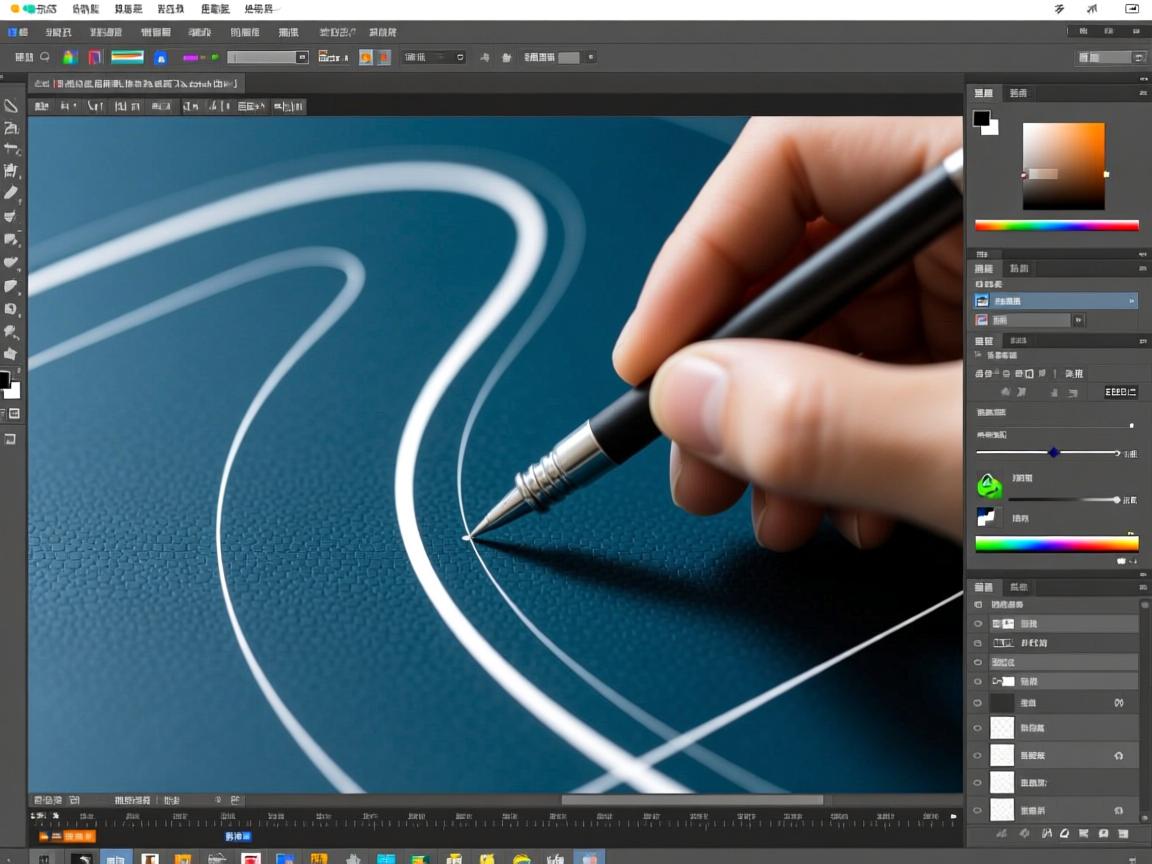Hide the bottom layer using its eye icon

(978, 810)
